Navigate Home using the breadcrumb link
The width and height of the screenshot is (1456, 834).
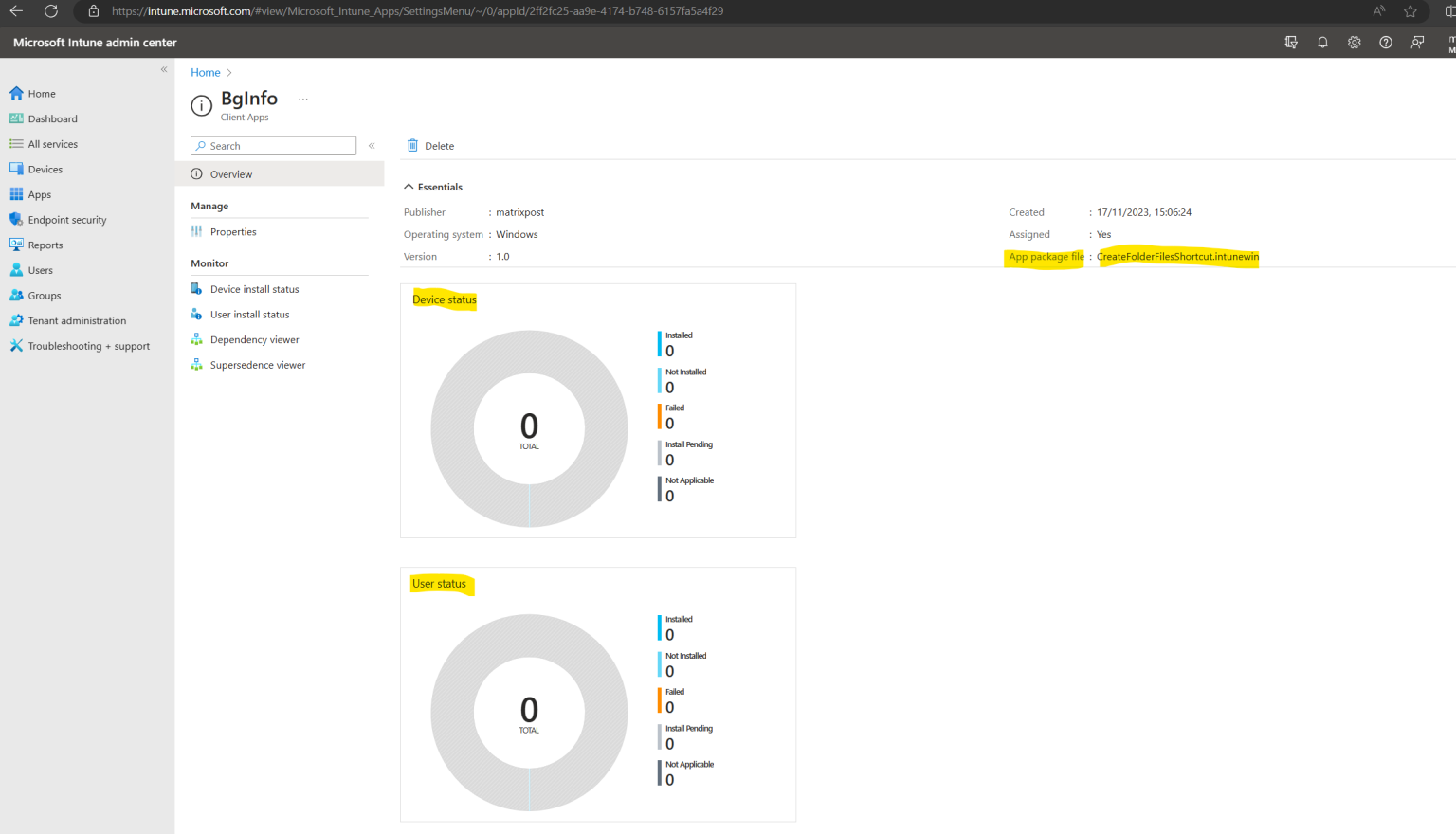(205, 72)
